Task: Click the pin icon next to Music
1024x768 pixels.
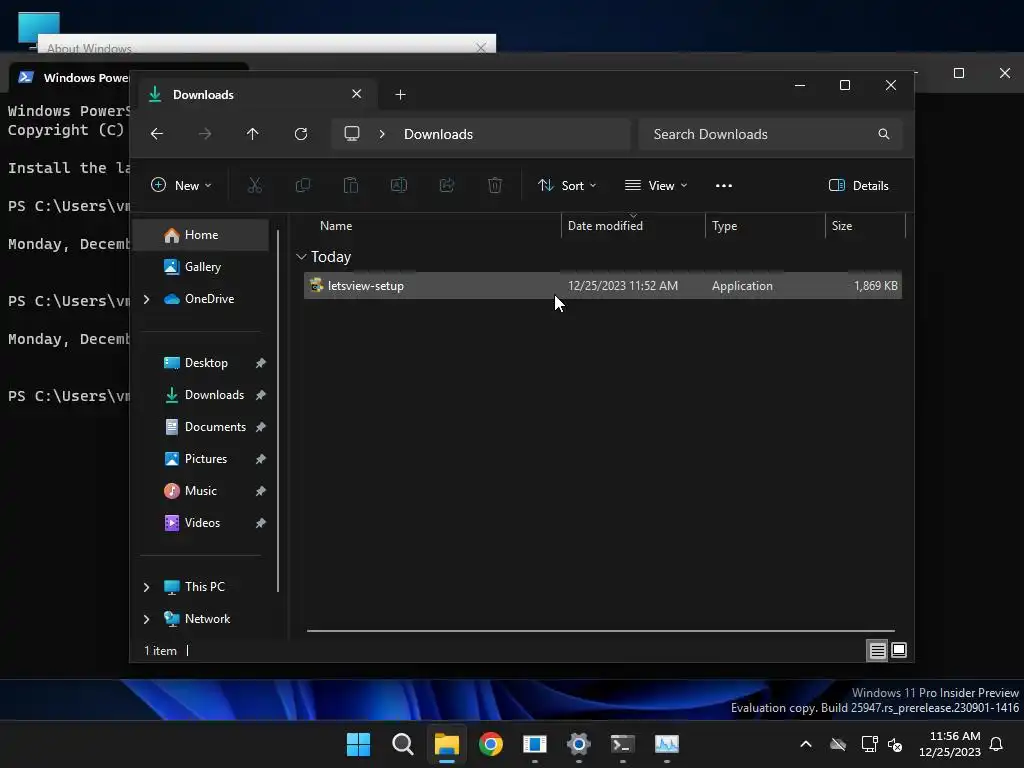Action: coord(261,491)
